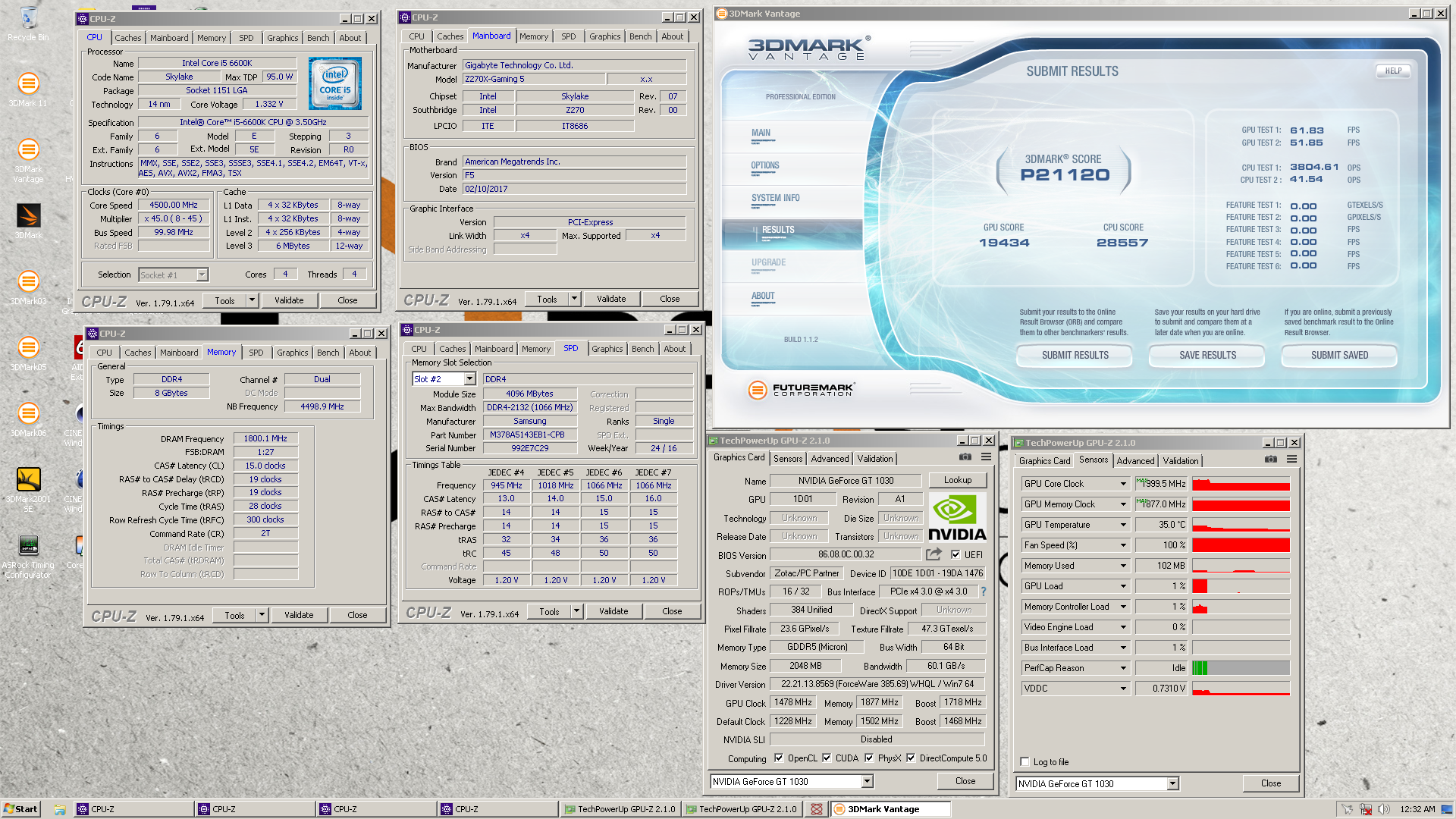Open ASRock Timing Configurator shortcut
This screenshot has width=1456, height=819.
coord(28,555)
